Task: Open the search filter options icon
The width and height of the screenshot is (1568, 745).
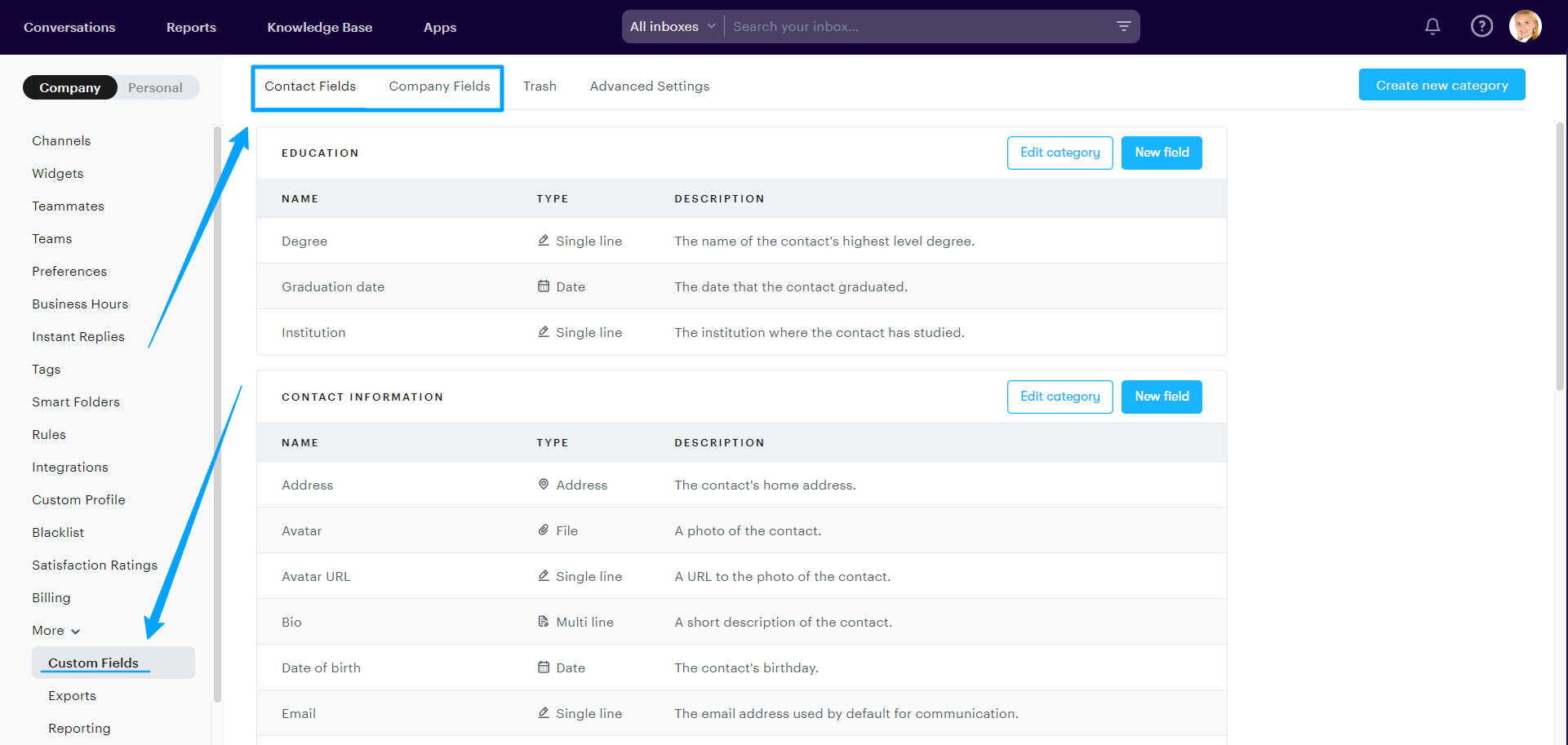Action: (x=1124, y=27)
